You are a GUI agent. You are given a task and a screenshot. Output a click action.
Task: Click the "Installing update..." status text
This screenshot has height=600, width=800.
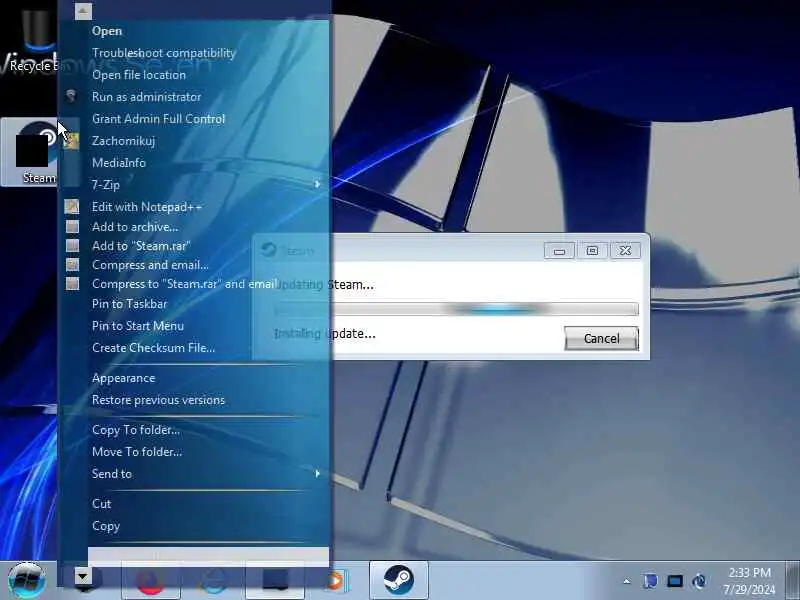[324, 333]
